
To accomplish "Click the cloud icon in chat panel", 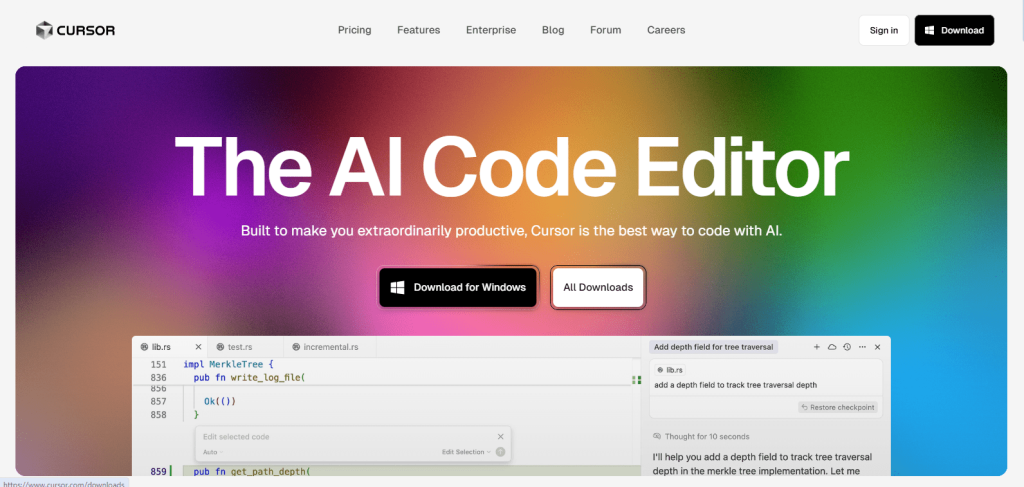I will pyautogui.click(x=832, y=347).
